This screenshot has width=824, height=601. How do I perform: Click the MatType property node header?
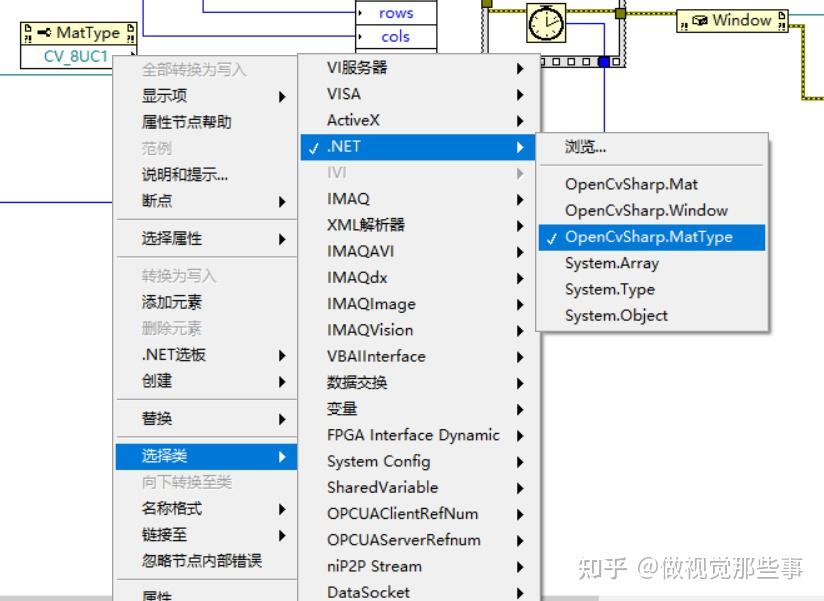[x=79, y=34]
